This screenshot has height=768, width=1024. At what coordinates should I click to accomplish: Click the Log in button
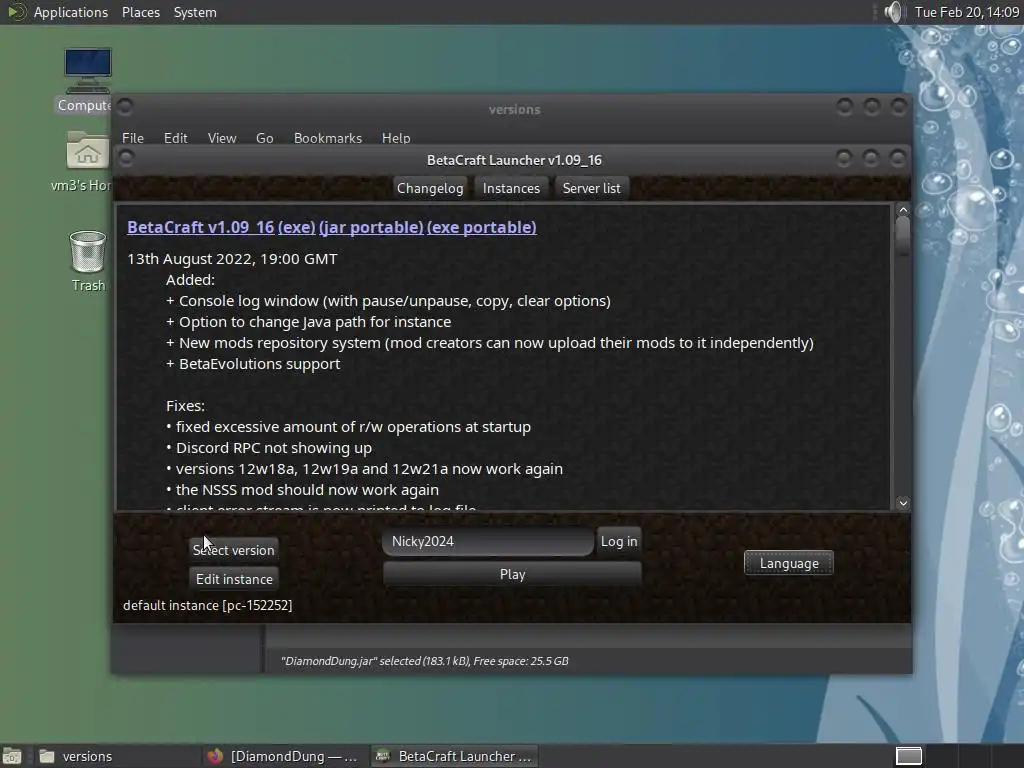click(x=619, y=541)
